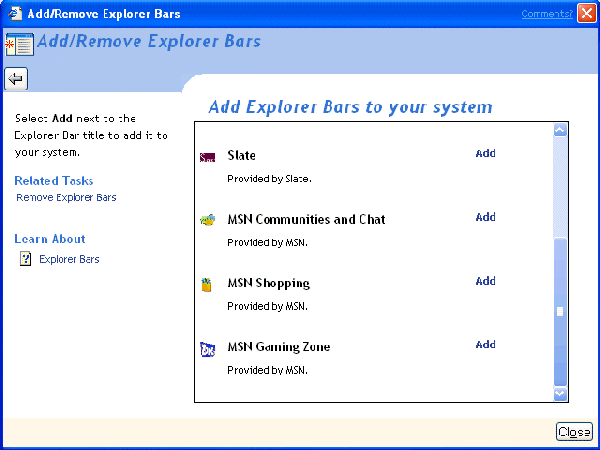Click the Close button at bottom
Viewport: 600px width, 450px height.
(x=574, y=432)
